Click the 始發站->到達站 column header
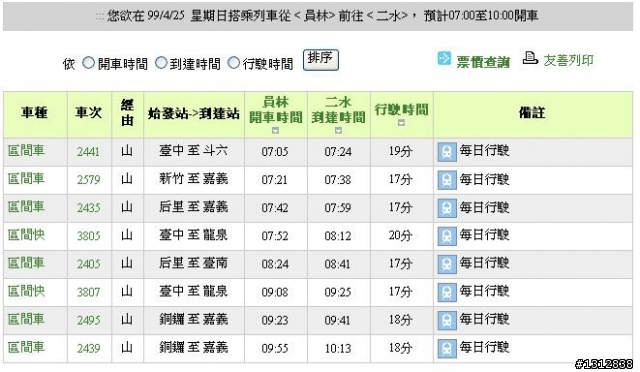 pyautogui.click(x=194, y=114)
